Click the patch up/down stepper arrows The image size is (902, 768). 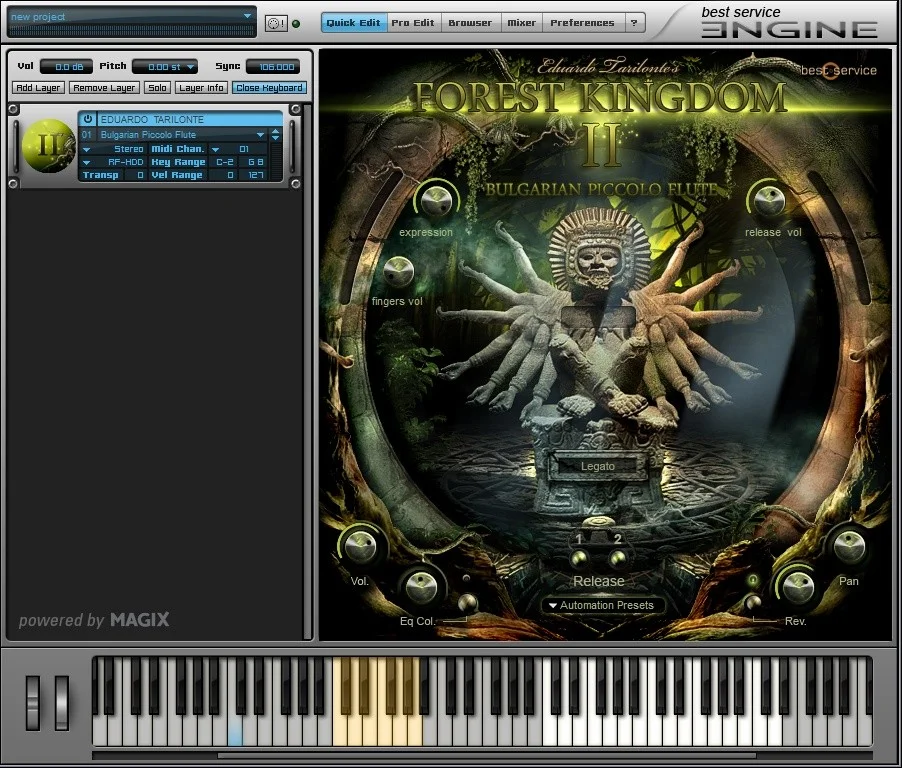[x=276, y=135]
